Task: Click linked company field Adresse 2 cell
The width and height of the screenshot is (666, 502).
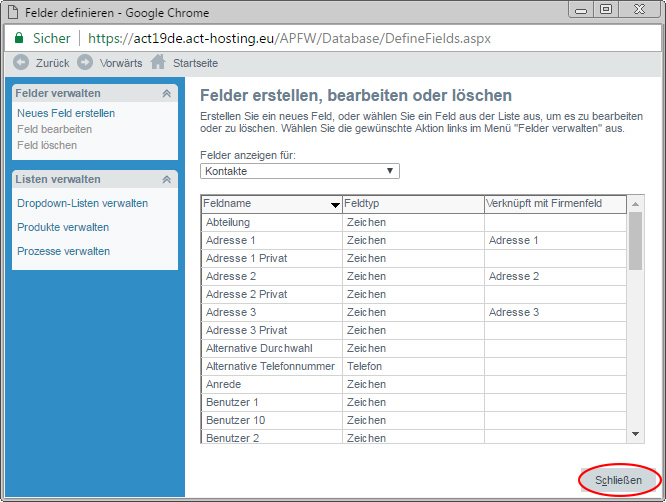Action: 555,276
